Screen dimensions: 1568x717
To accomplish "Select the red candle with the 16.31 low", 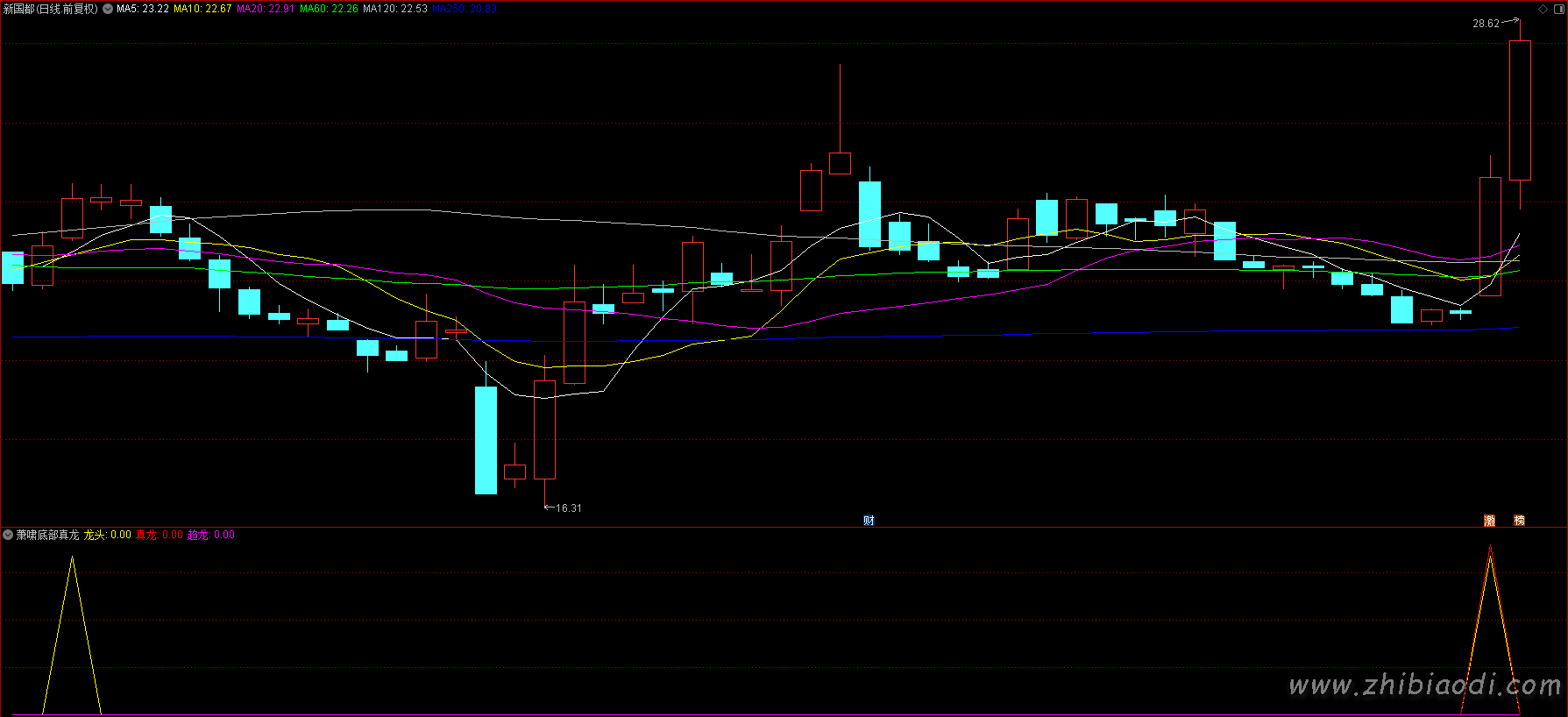I will pyautogui.click(x=544, y=429).
